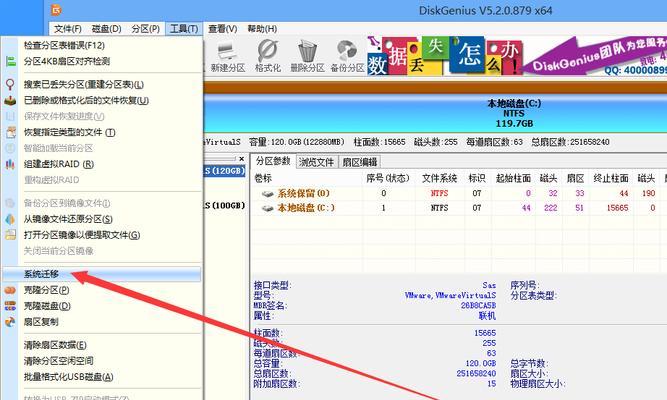Click the 28B8CA5B MBR signature value
The width and height of the screenshot is (667, 400).
(x=478, y=306)
